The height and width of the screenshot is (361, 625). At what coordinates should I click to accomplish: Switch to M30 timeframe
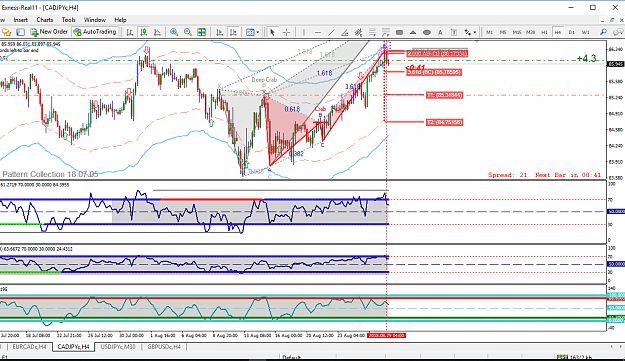[530, 32]
